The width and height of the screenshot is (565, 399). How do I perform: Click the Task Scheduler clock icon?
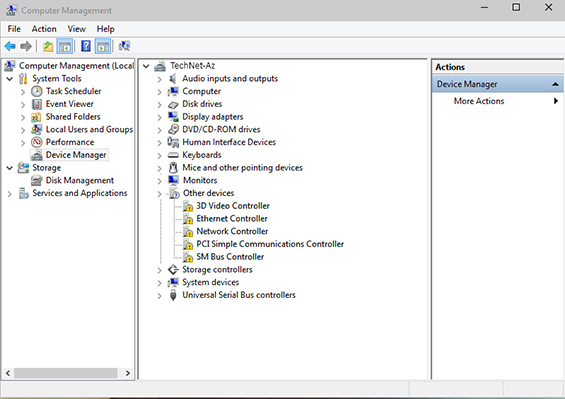[x=36, y=91]
